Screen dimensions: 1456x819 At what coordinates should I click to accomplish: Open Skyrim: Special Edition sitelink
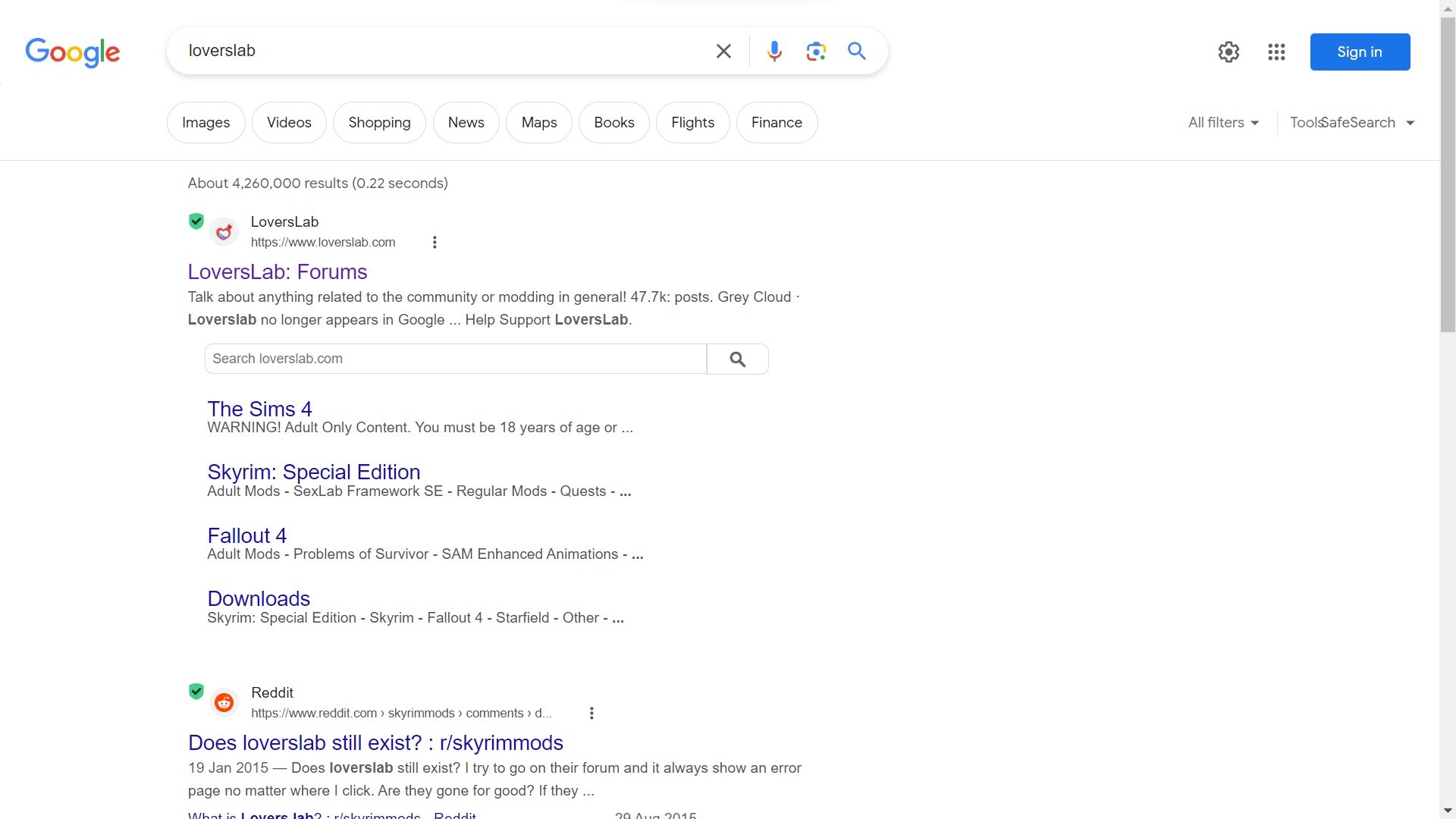point(314,472)
